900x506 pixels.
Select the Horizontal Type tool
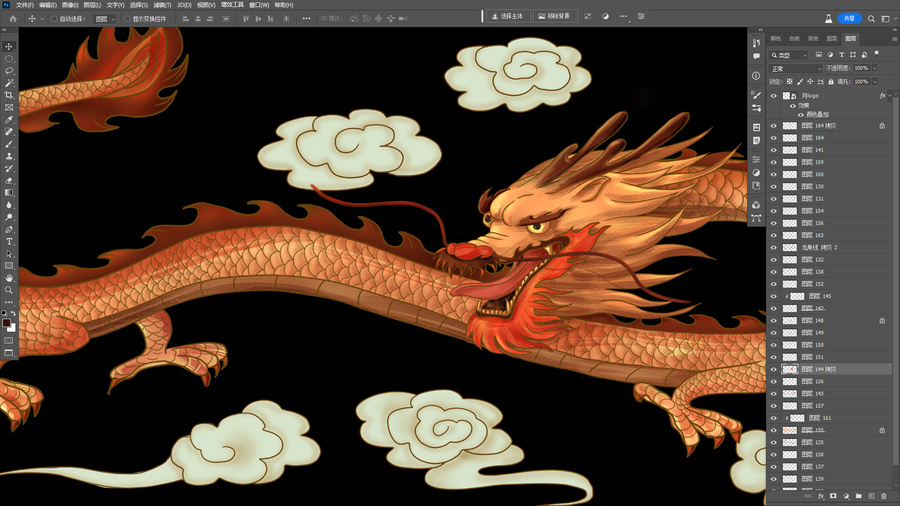pyautogui.click(x=9, y=242)
